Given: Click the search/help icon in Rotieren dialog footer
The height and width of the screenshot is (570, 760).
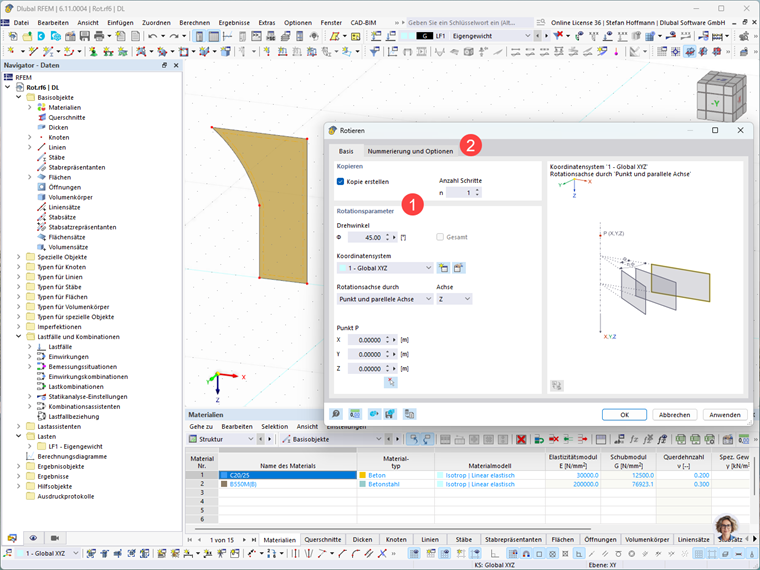Looking at the screenshot, I should 335,414.
